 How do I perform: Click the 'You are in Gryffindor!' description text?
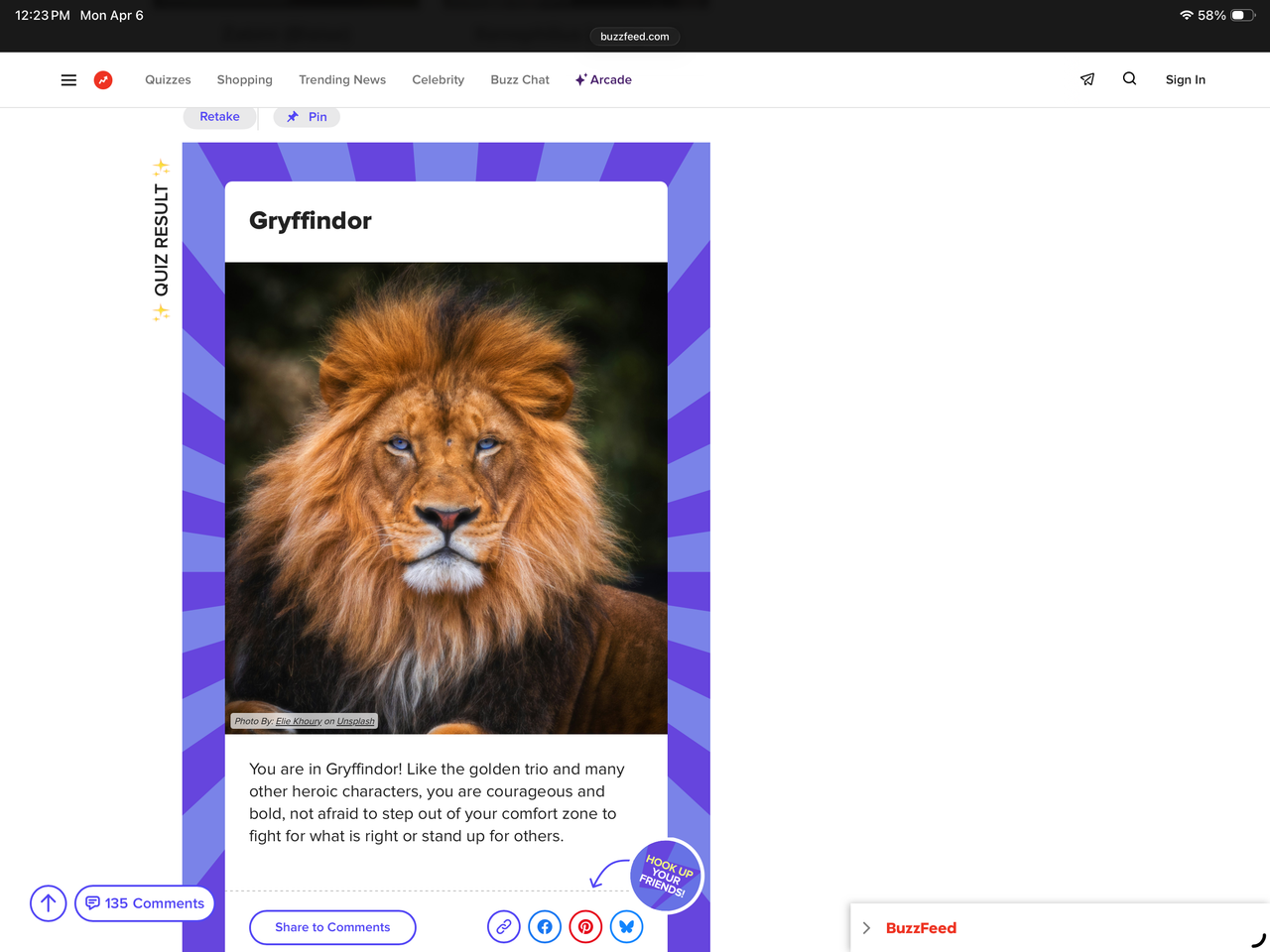coord(438,802)
